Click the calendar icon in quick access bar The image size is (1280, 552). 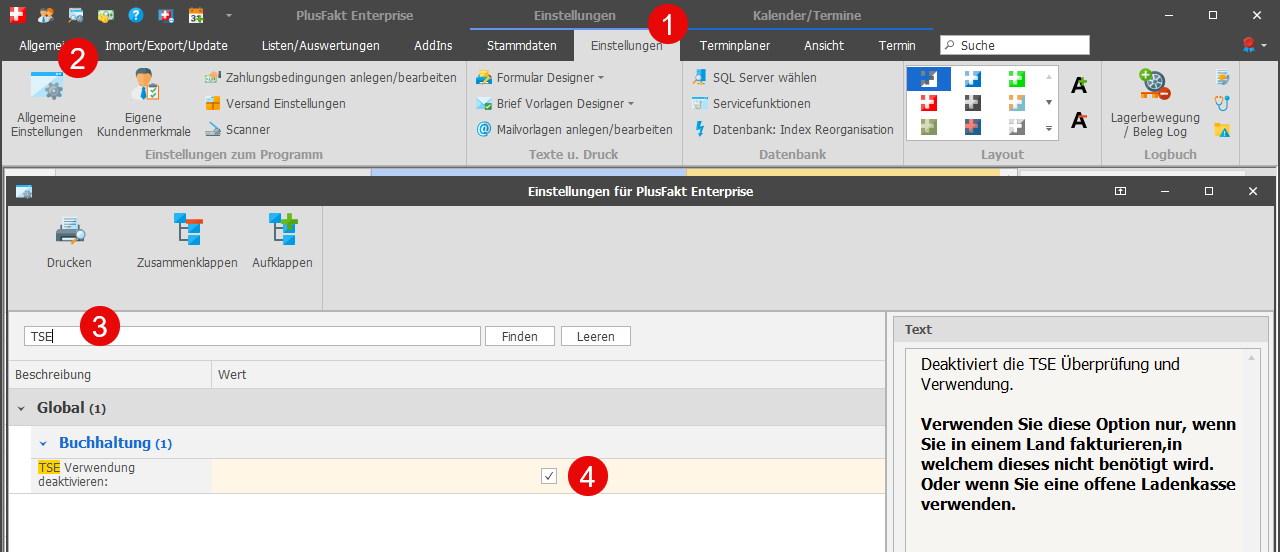pyautogui.click(x=196, y=15)
